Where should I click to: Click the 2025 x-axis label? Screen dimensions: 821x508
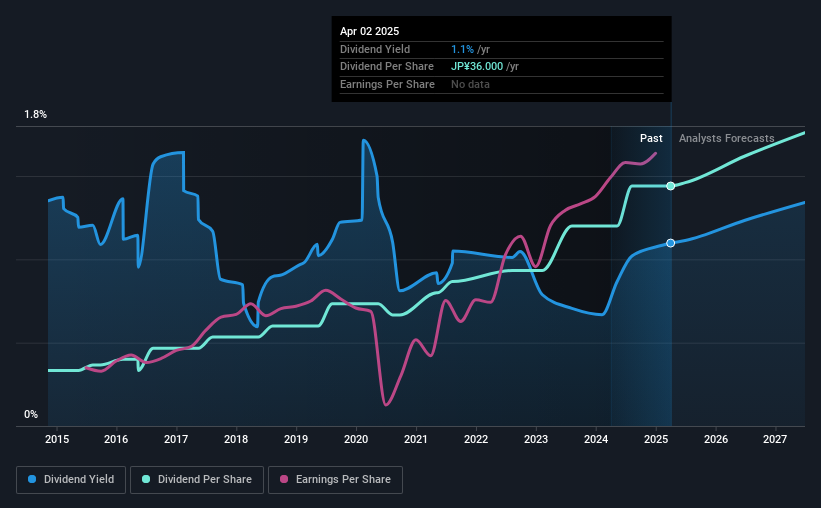[x=656, y=439]
